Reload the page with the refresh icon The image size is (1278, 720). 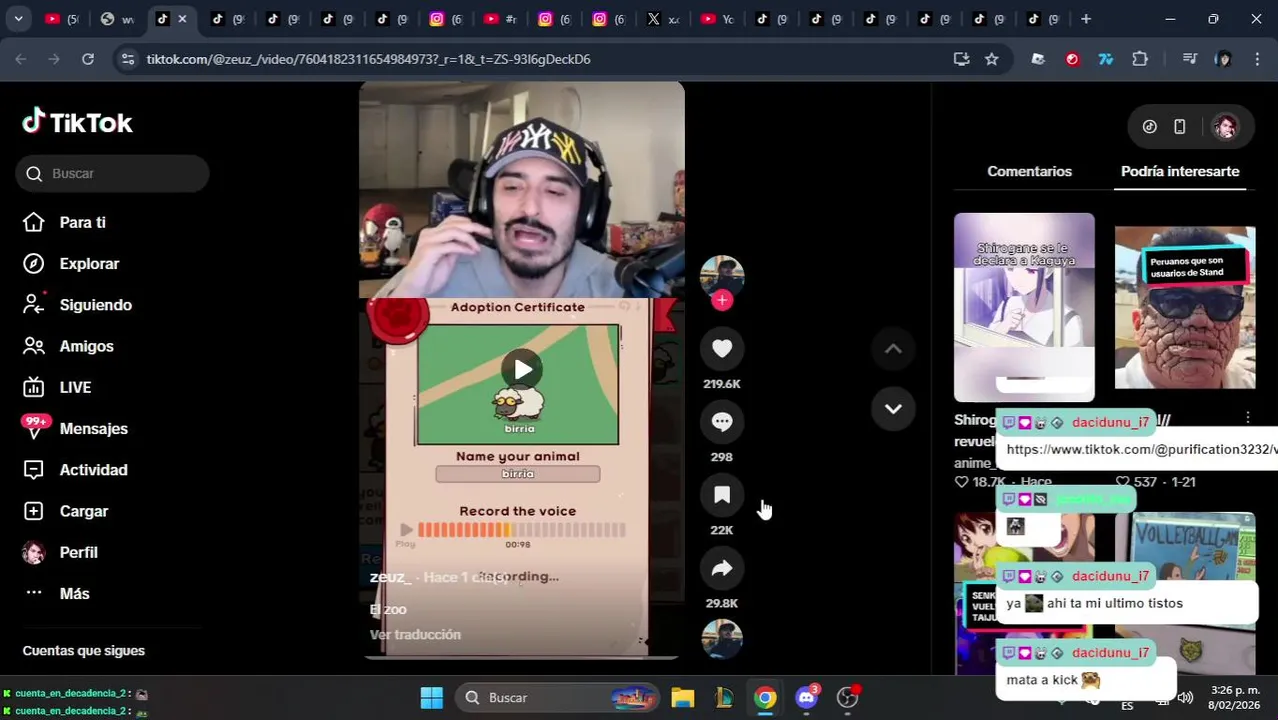(x=88, y=59)
